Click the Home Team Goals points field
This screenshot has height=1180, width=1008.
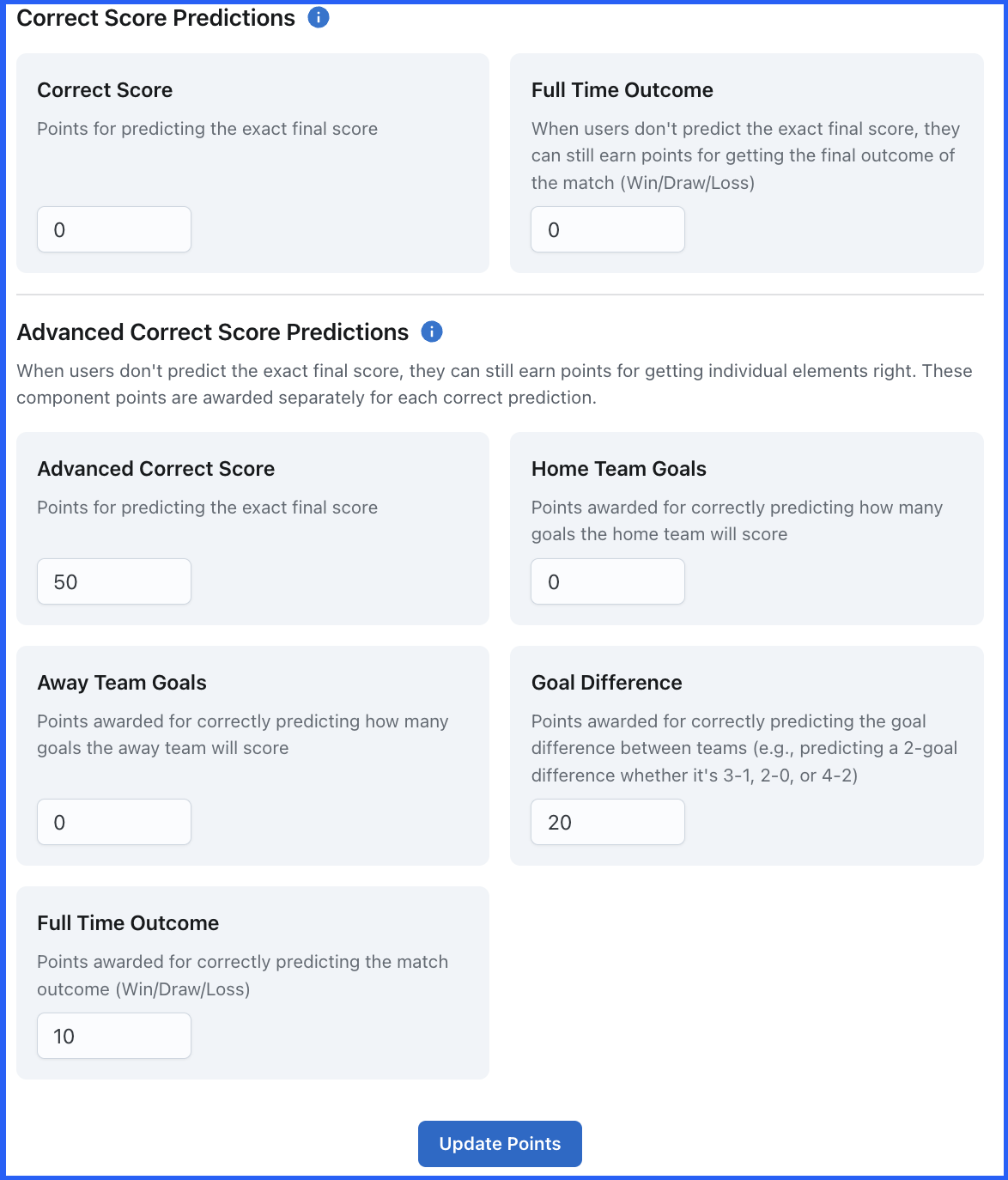[608, 581]
